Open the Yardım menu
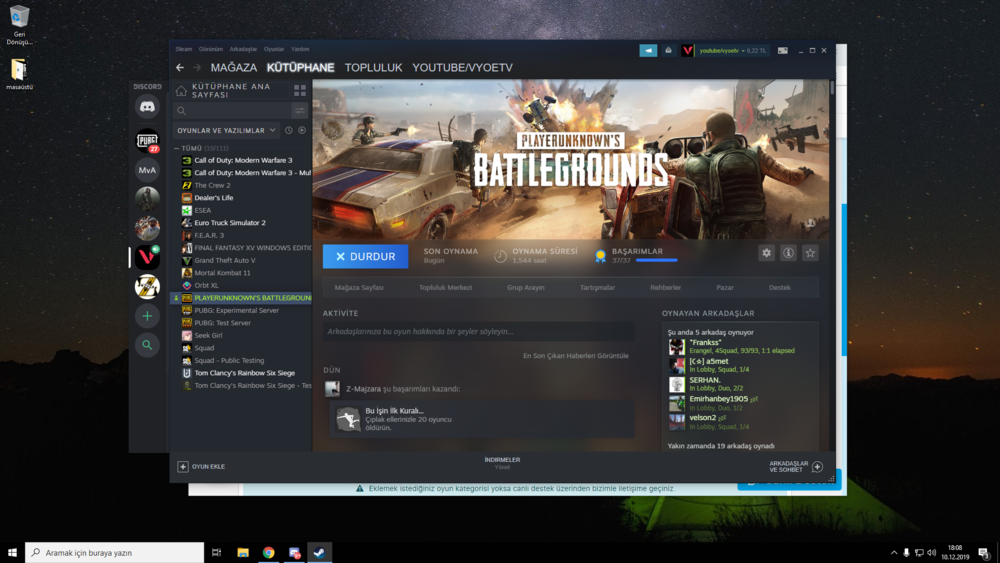The image size is (1000, 563). coord(300,49)
